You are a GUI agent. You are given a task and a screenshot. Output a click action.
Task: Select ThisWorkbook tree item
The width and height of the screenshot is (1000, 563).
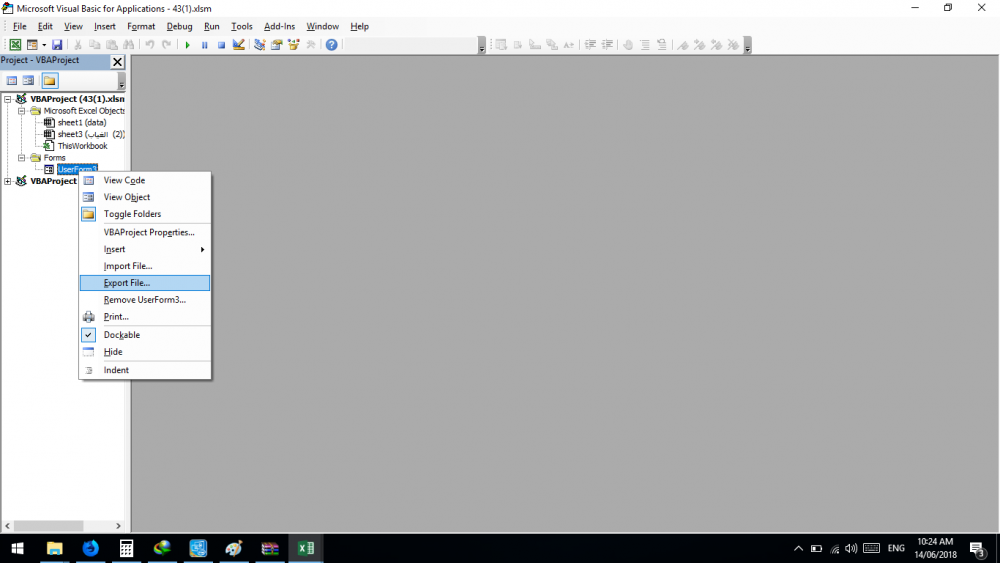pyautogui.click(x=82, y=146)
